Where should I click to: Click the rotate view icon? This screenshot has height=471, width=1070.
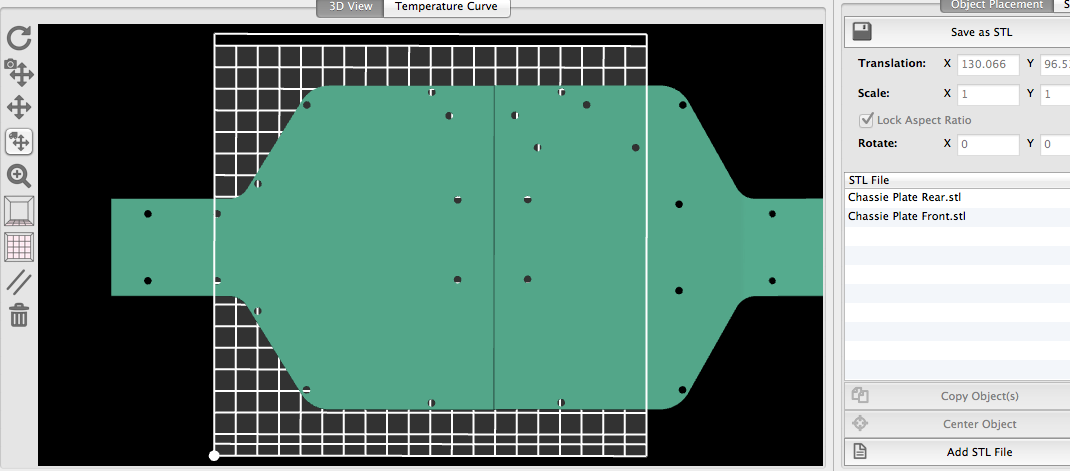pyautogui.click(x=19, y=38)
